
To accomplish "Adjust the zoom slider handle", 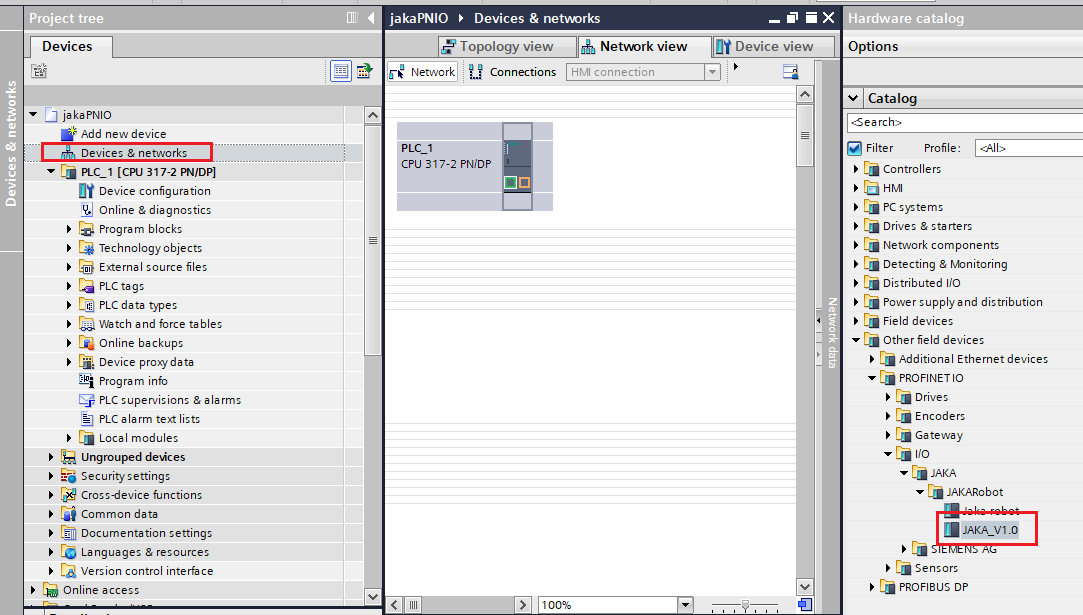I will pos(744,605).
